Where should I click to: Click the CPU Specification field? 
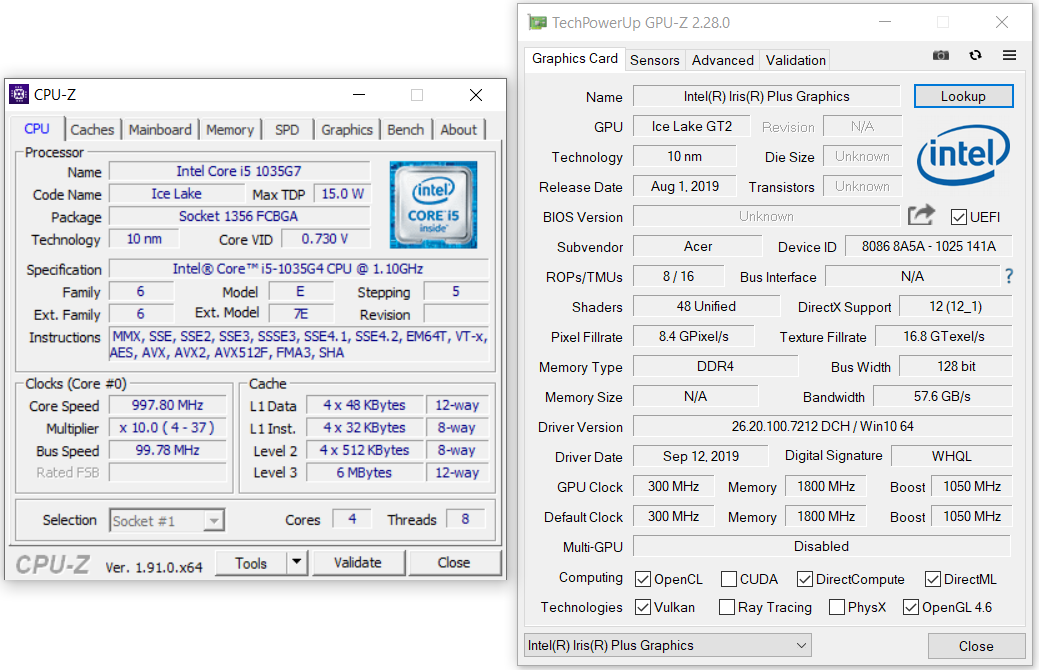click(x=298, y=268)
